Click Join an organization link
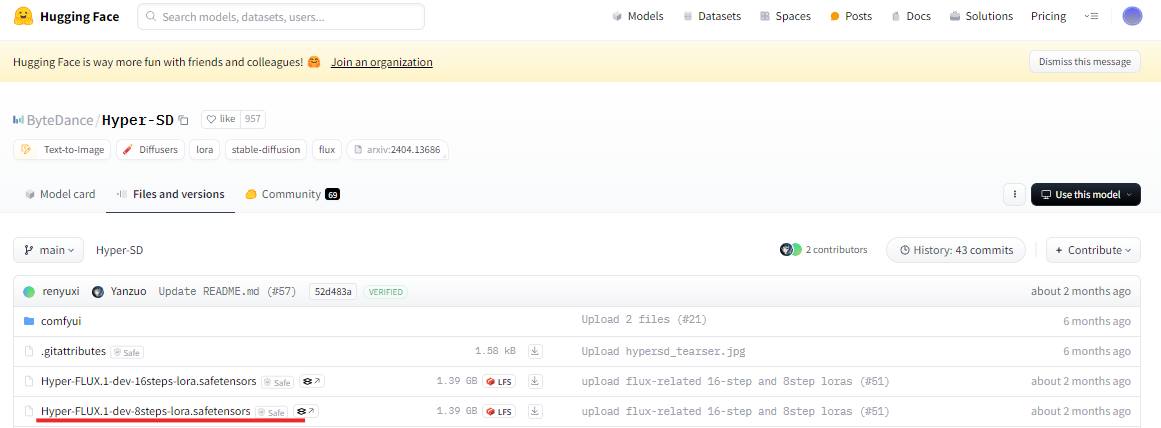This screenshot has height=428, width=1161. [381, 62]
